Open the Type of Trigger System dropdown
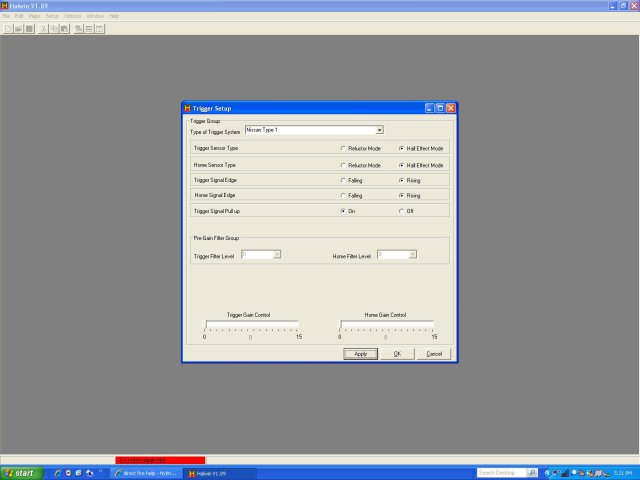 pyautogui.click(x=380, y=130)
